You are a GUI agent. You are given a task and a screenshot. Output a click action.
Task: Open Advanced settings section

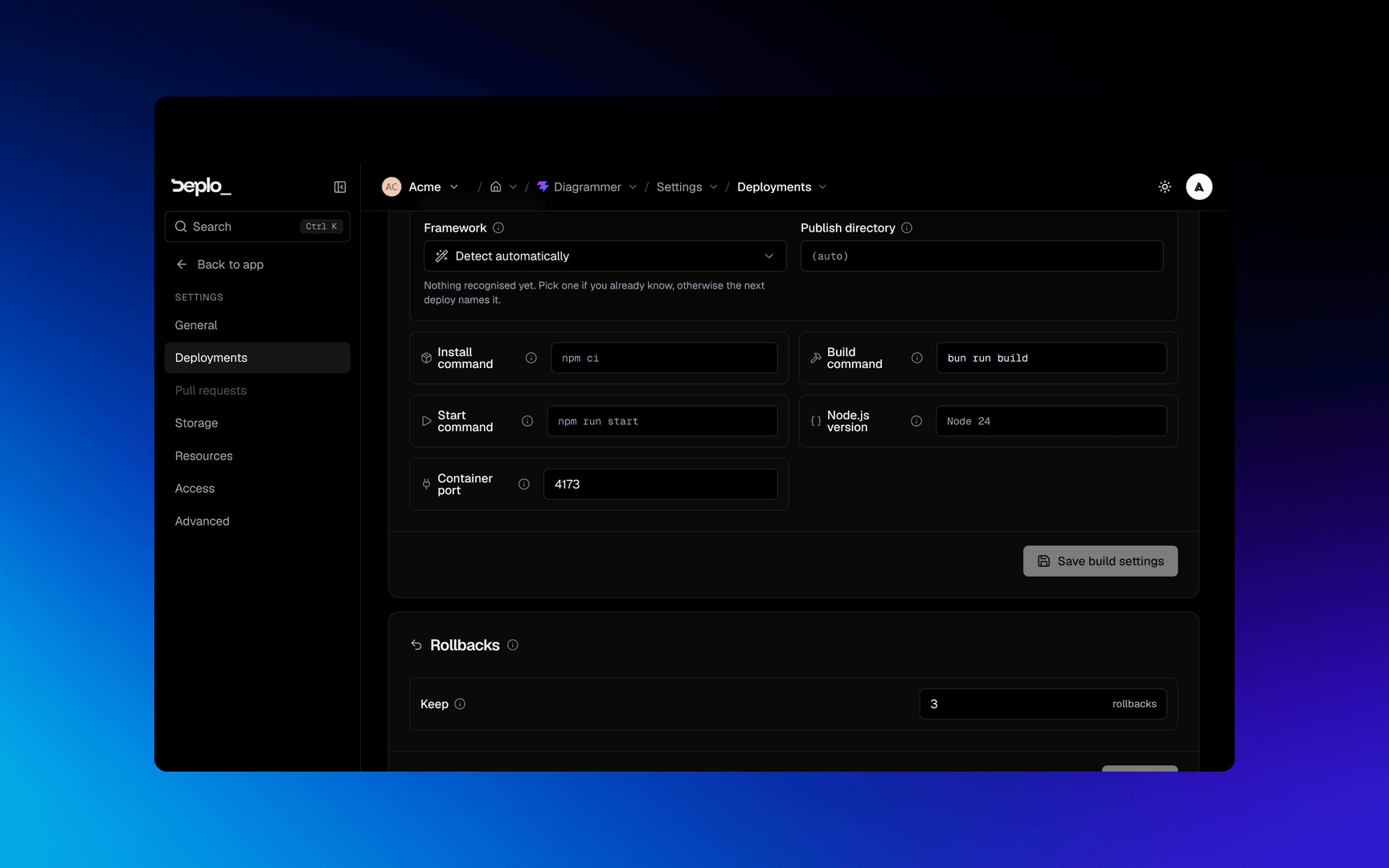257,522
